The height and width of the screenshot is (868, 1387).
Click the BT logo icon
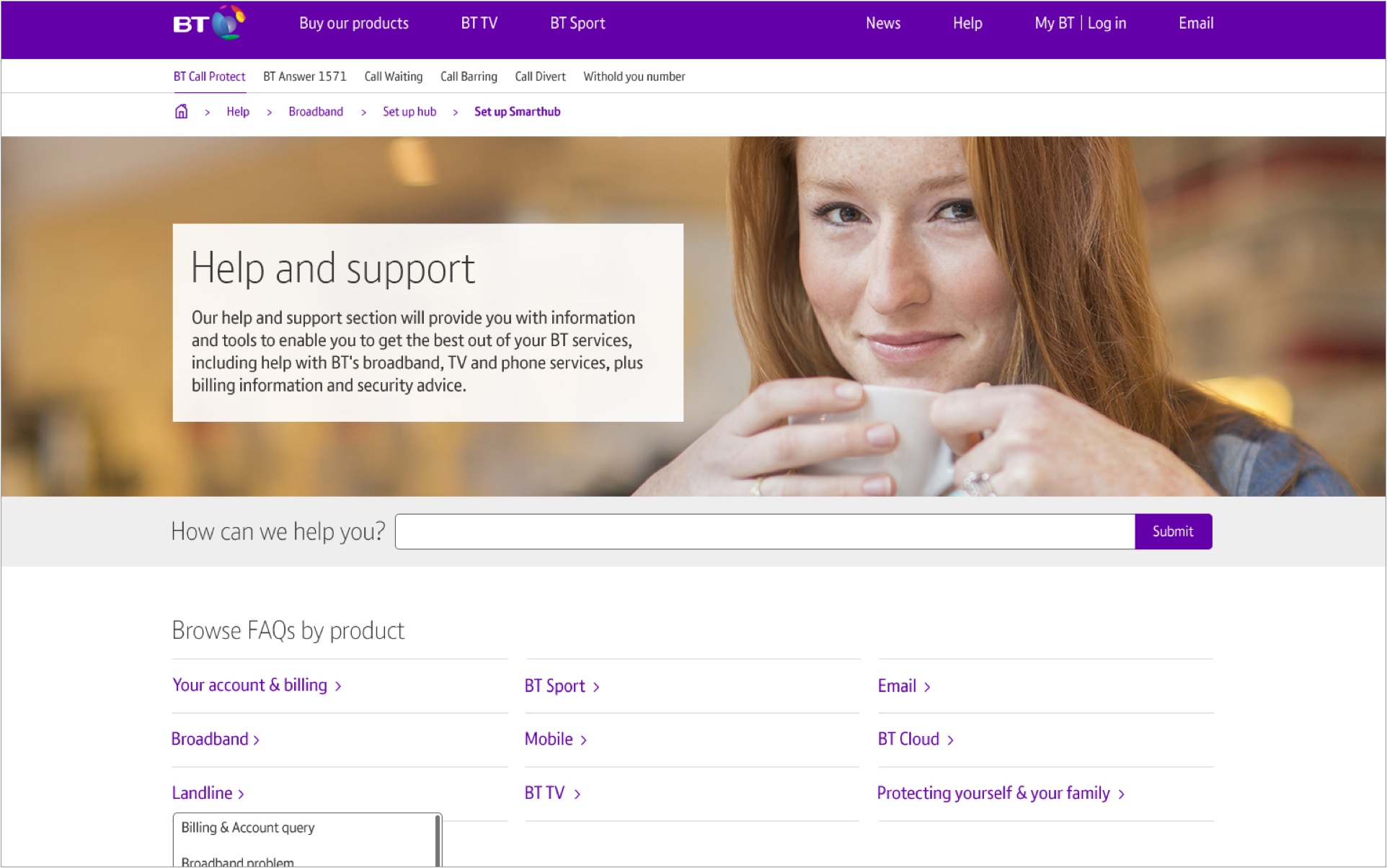pos(208,23)
